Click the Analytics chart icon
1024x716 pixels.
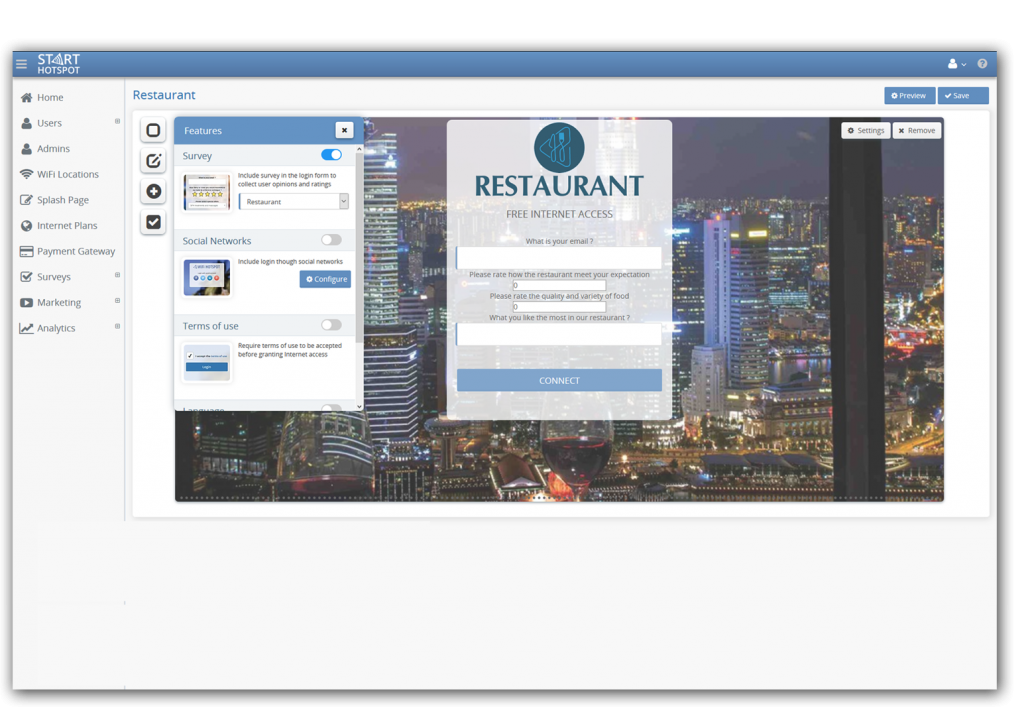[x=26, y=328]
